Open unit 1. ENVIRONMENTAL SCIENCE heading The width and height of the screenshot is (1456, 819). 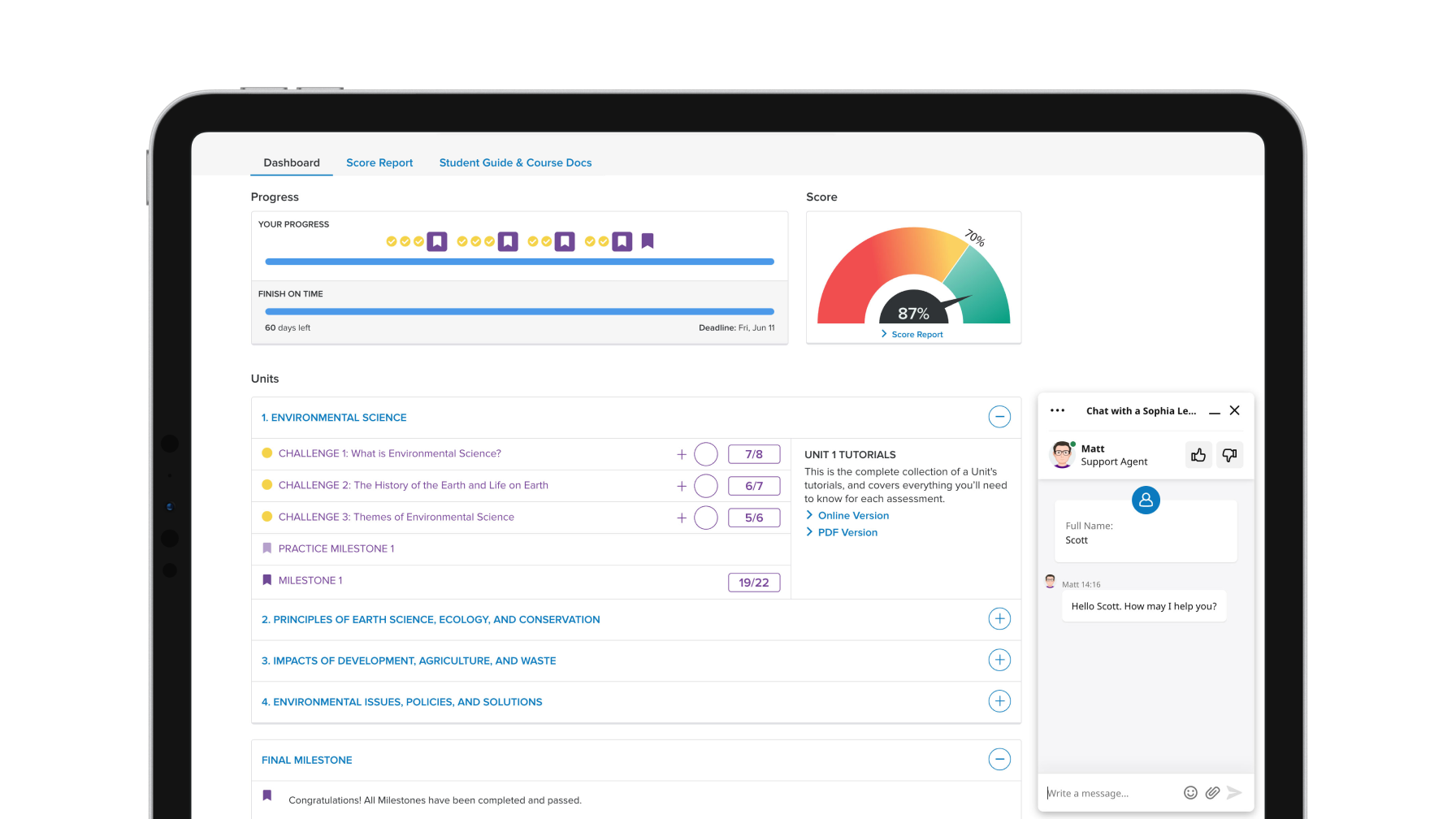pos(334,418)
